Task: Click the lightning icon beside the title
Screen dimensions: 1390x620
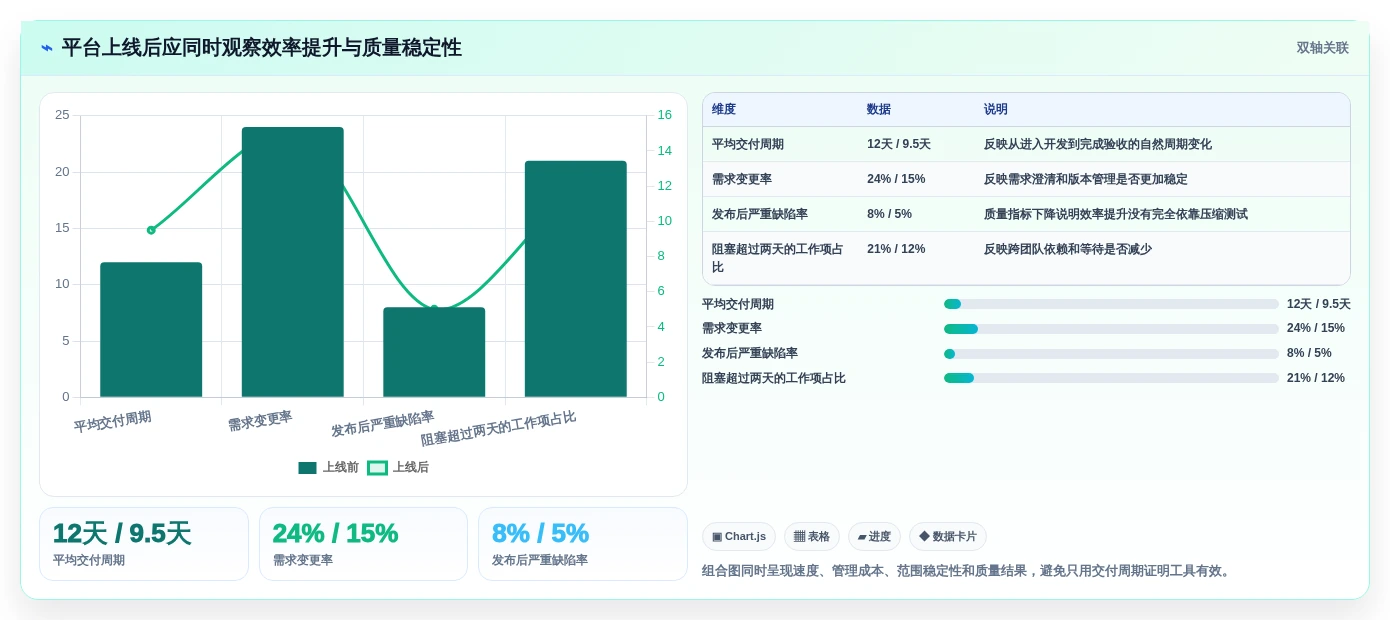Action: pyautogui.click(x=47, y=48)
